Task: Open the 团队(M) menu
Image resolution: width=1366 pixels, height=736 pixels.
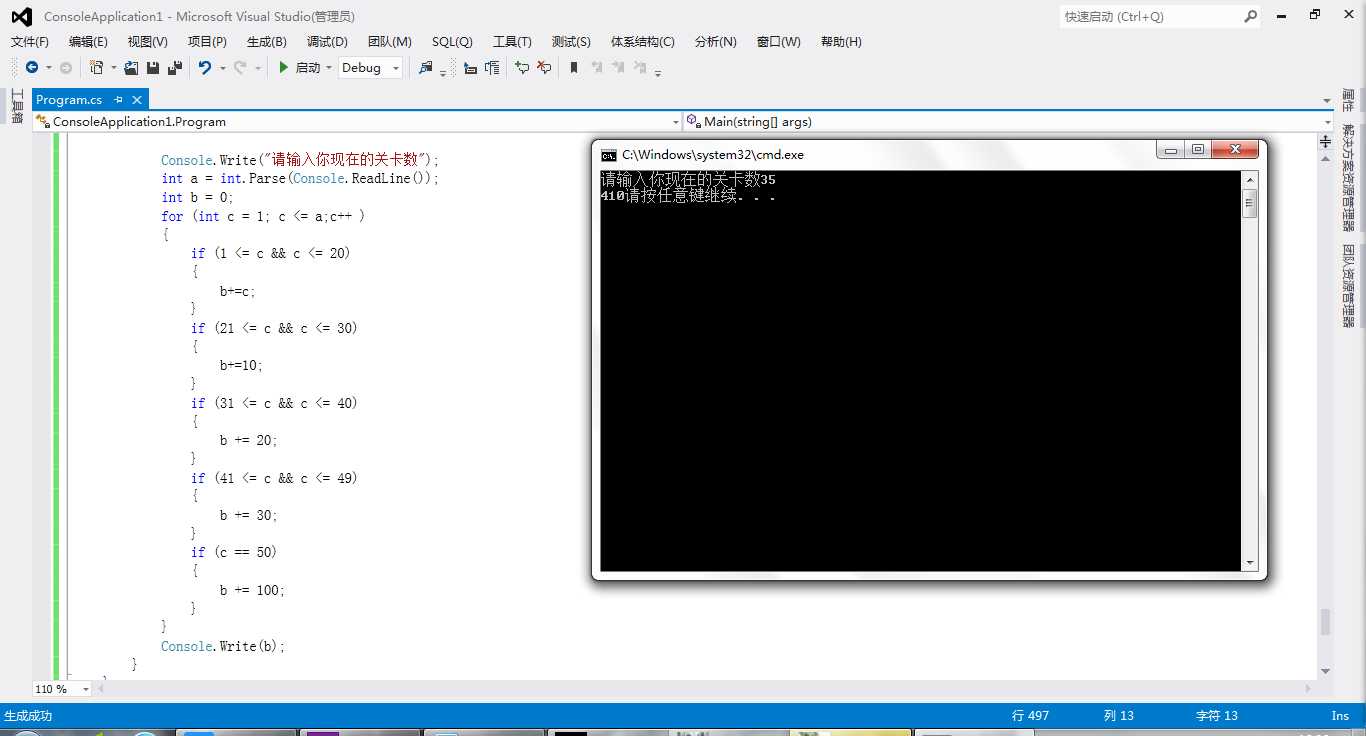Action: click(x=390, y=42)
